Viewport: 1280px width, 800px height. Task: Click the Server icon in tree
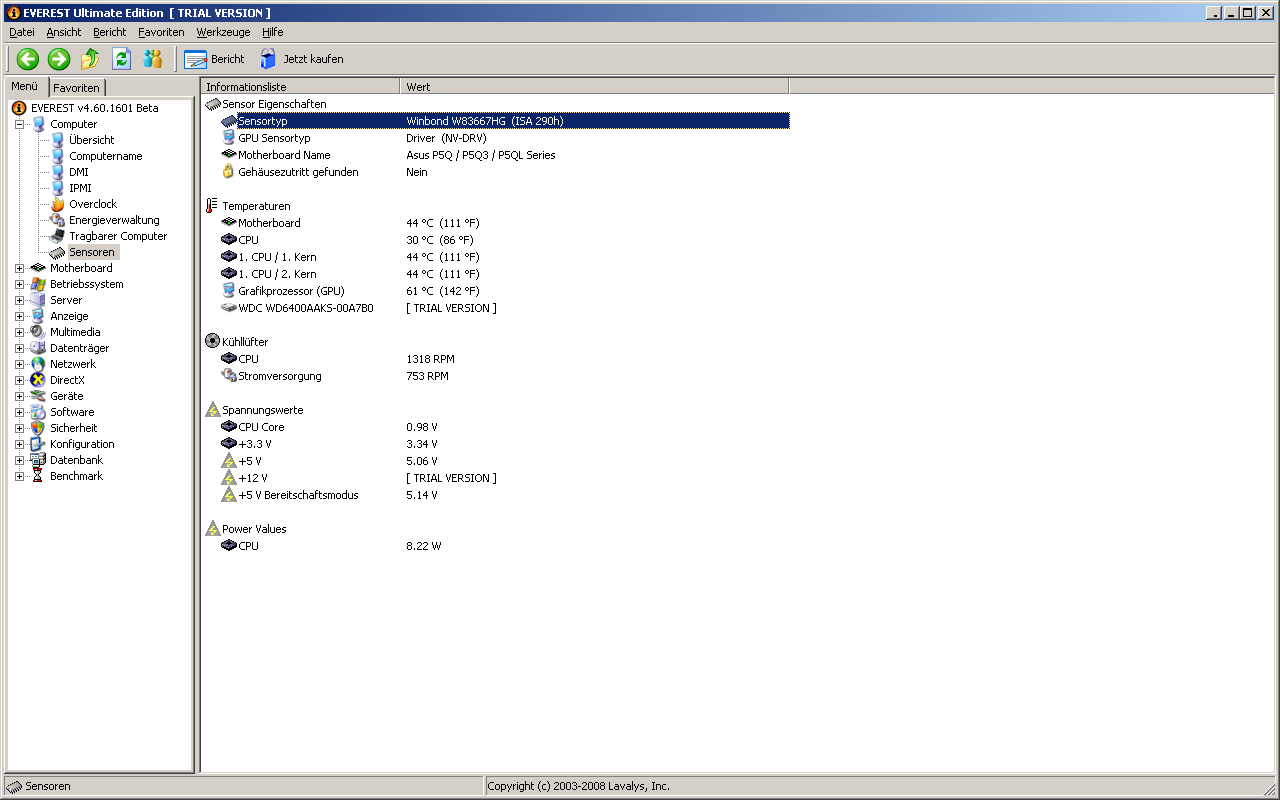click(38, 300)
